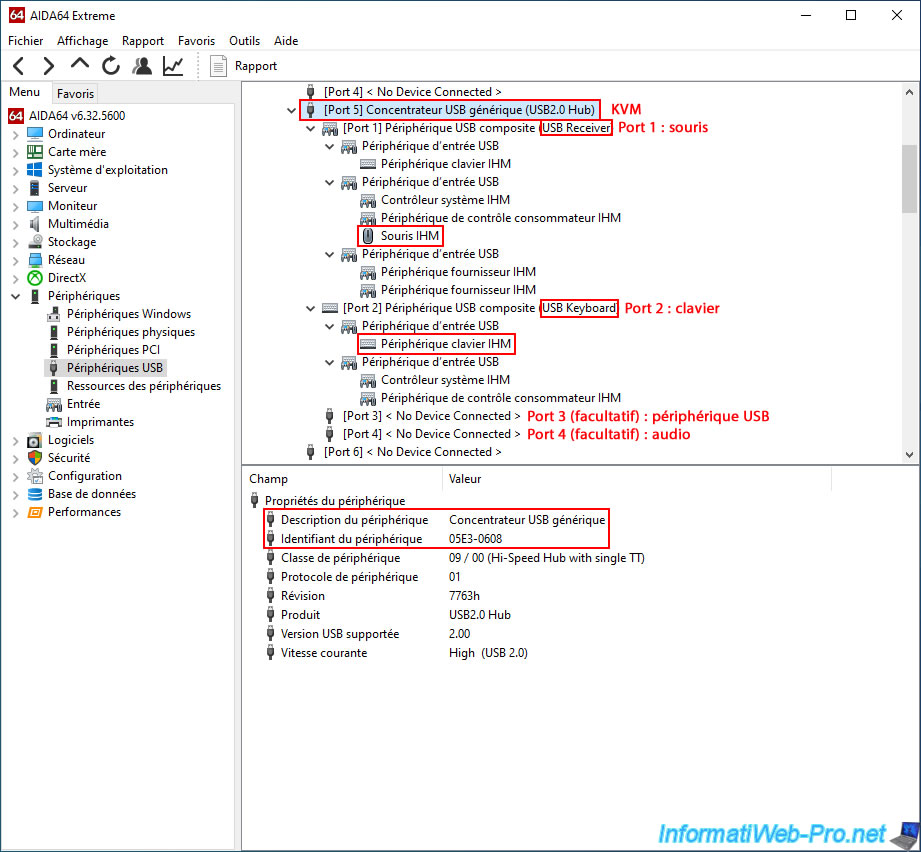Click the Forward navigation arrow in toolbar
This screenshot has height=852, width=921.
(48, 66)
